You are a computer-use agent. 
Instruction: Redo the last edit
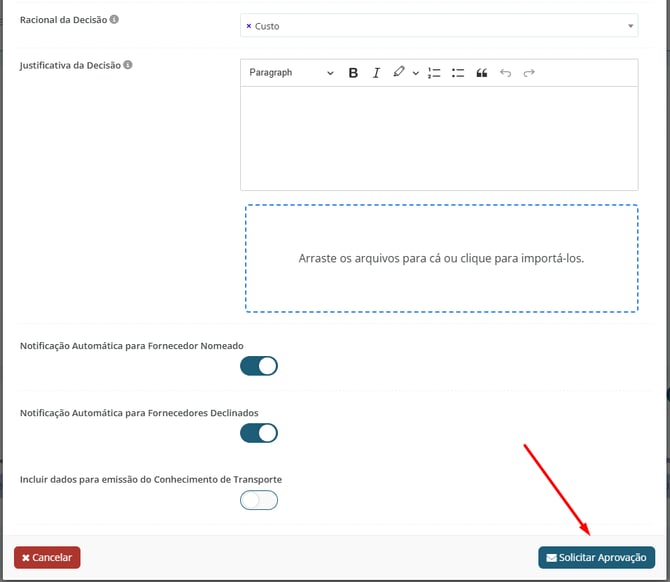coord(529,73)
